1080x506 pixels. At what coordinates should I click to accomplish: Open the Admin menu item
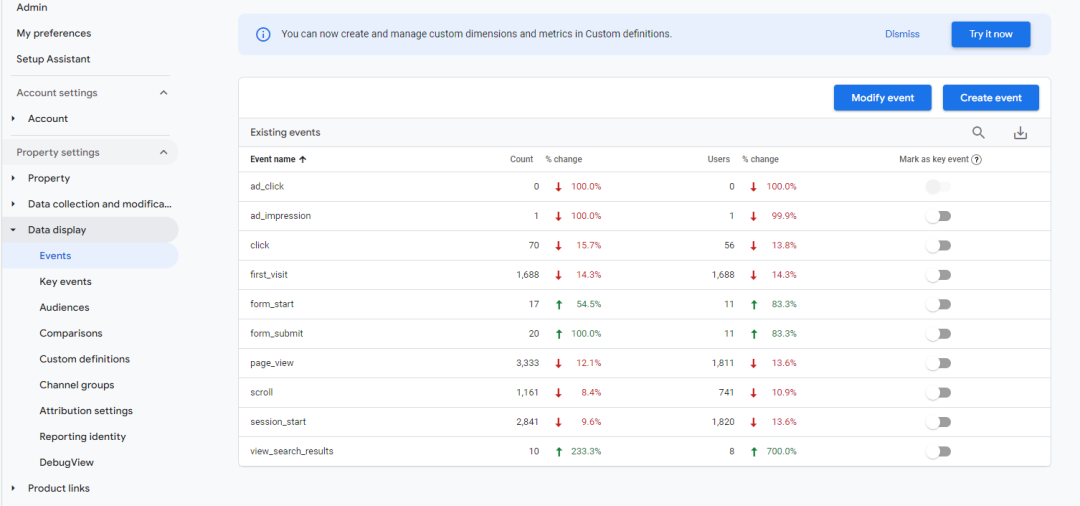click(32, 7)
